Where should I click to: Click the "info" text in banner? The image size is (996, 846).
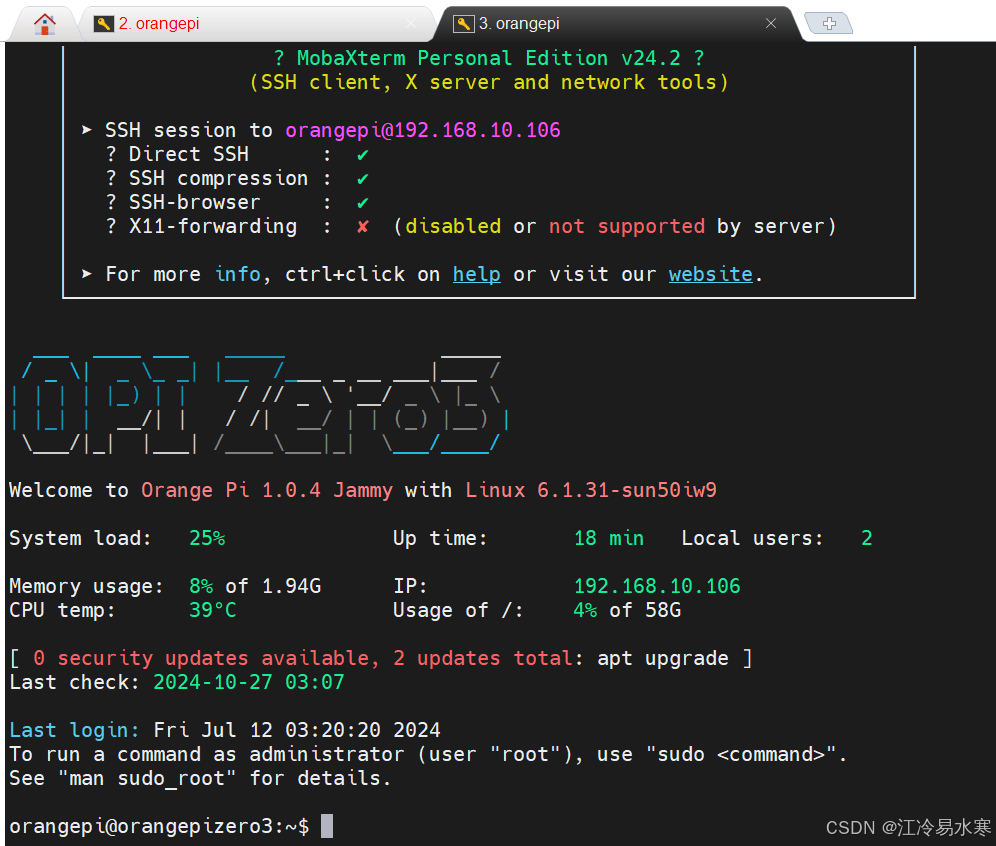pyautogui.click(x=238, y=274)
